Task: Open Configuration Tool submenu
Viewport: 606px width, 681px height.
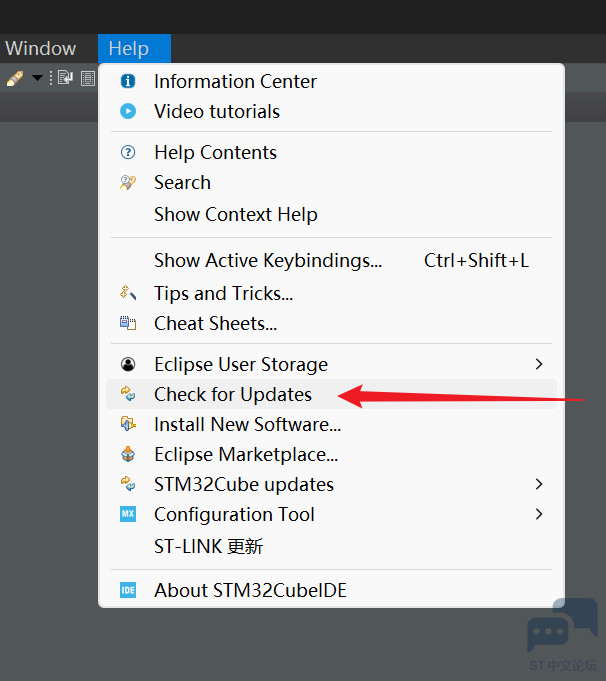Action: coord(331,514)
